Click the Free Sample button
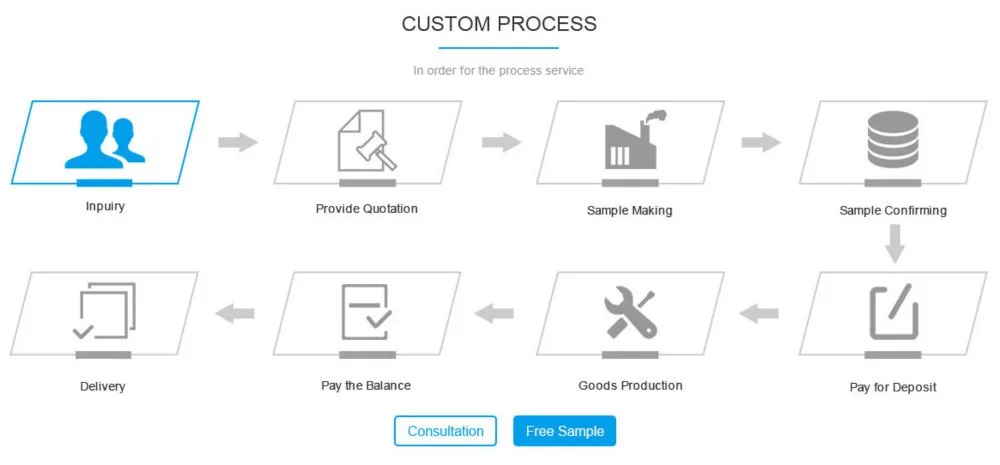This screenshot has height=465, width=1000. [x=564, y=431]
